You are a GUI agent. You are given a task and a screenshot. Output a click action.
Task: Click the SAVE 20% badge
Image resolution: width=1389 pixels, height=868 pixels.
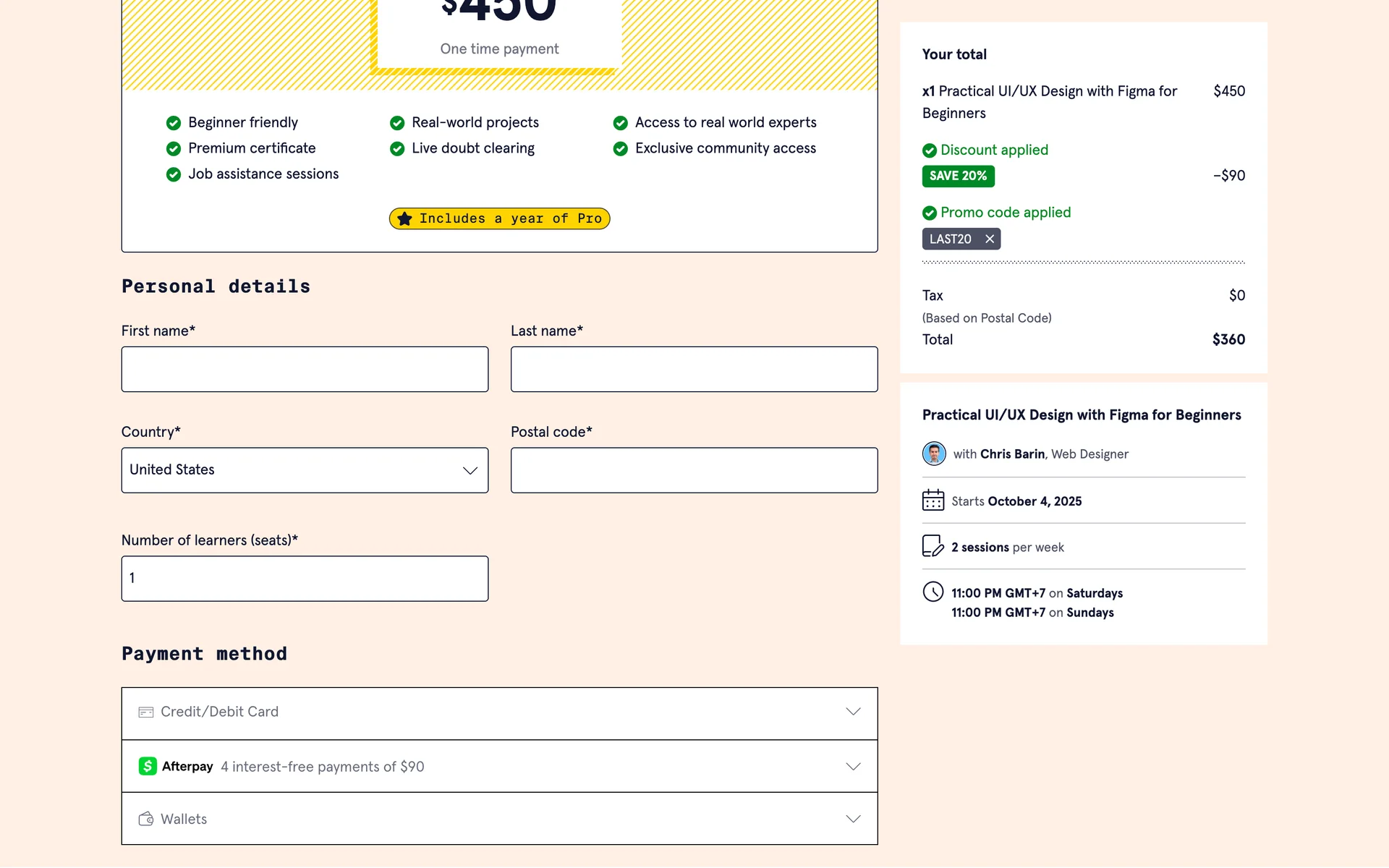click(958, 176)
